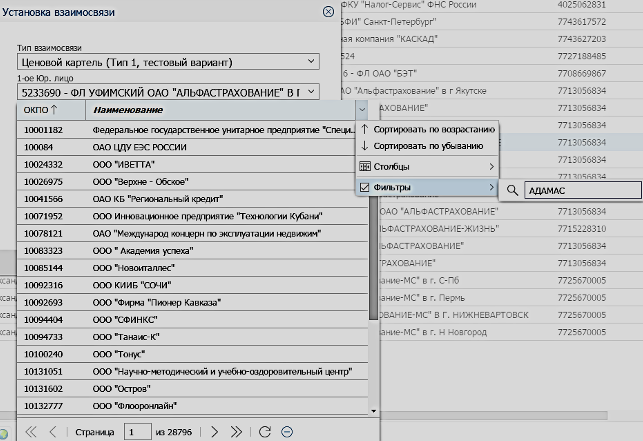Focus the filter field containing АДАМАС
This screenshot has width=643, height=441.
click(x=582, y=190)
